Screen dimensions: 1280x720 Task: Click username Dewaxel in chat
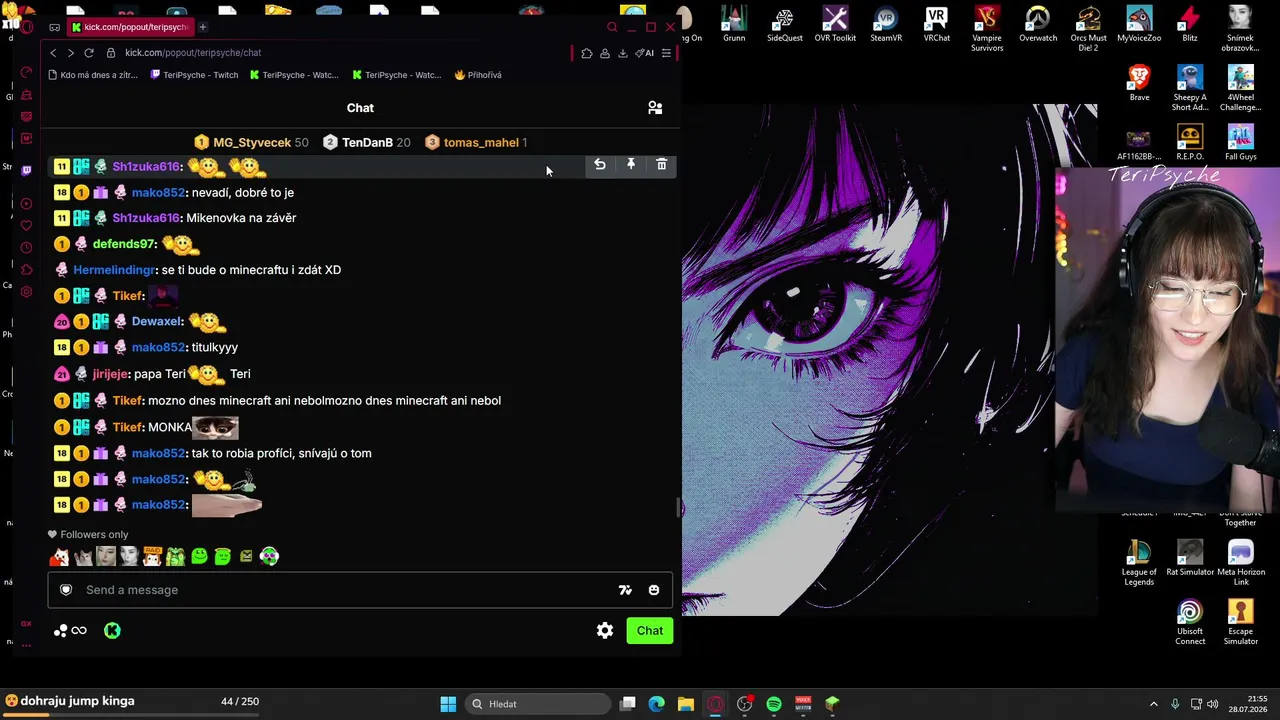click(x=157, y=322)
